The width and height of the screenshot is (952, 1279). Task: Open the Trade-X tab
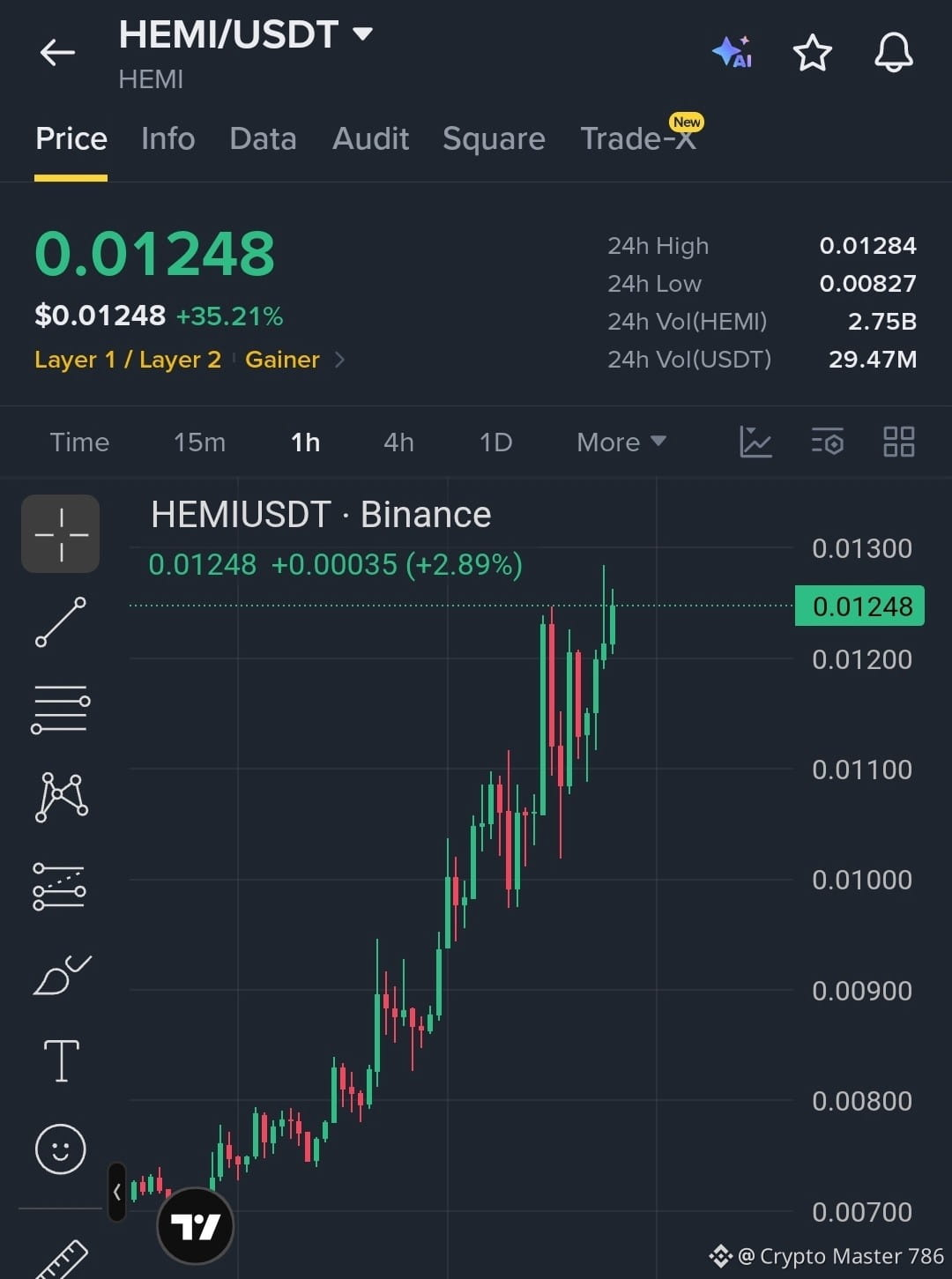point(638,138)
